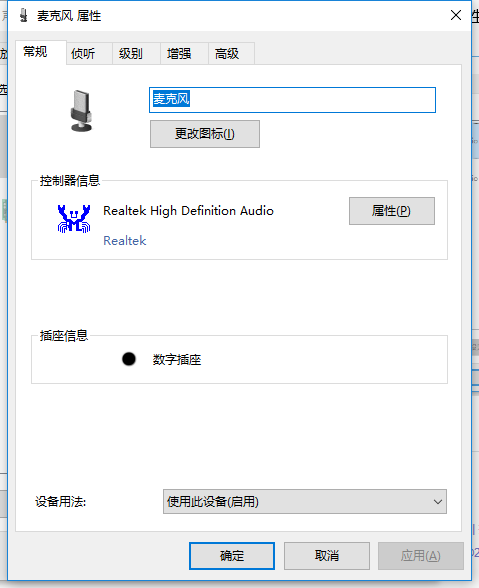Click the small microphone icon in title bar
The height and width of the screenshot is (588, 479).
[24, 15]
